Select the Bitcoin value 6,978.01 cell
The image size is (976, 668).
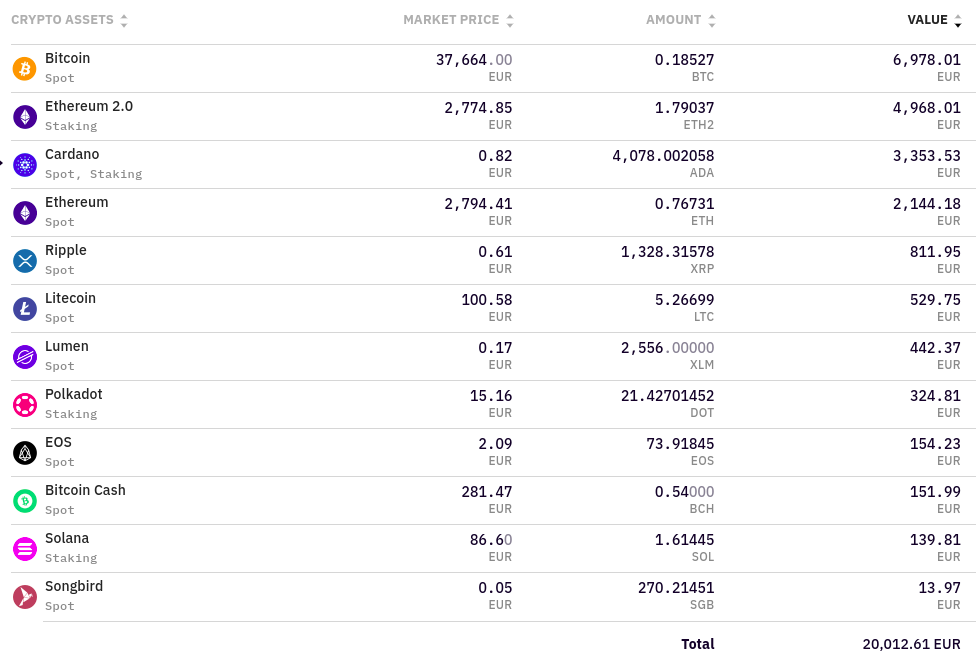(x=926, y=60)
